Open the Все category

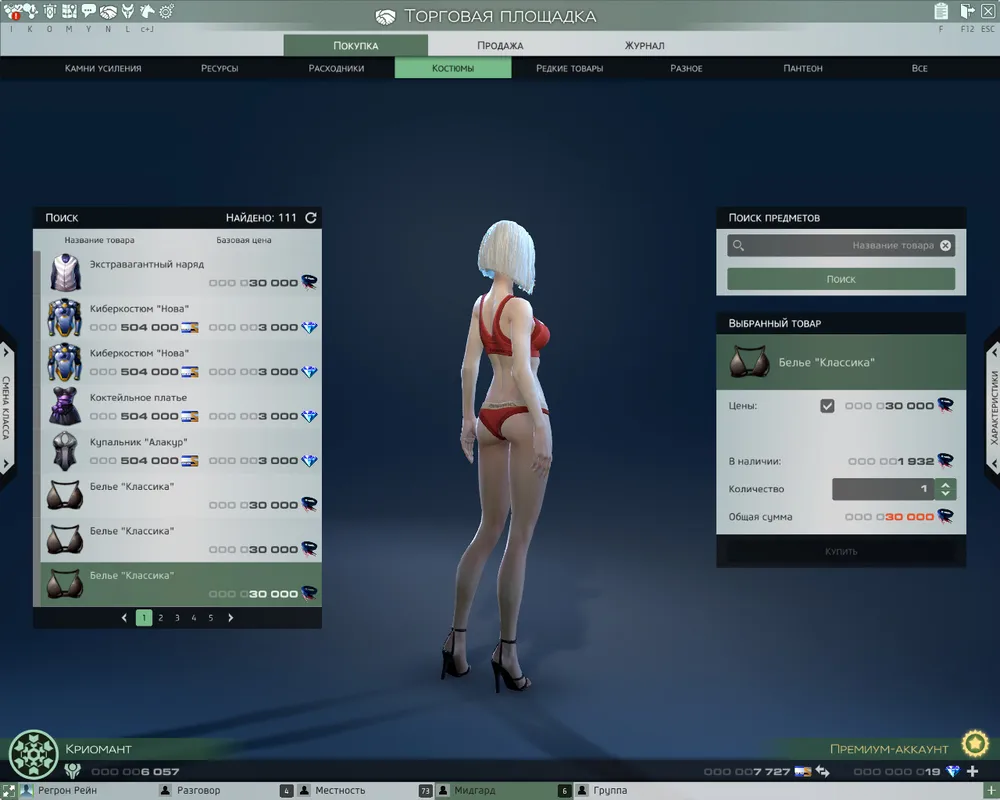click(x=920, y=68)
